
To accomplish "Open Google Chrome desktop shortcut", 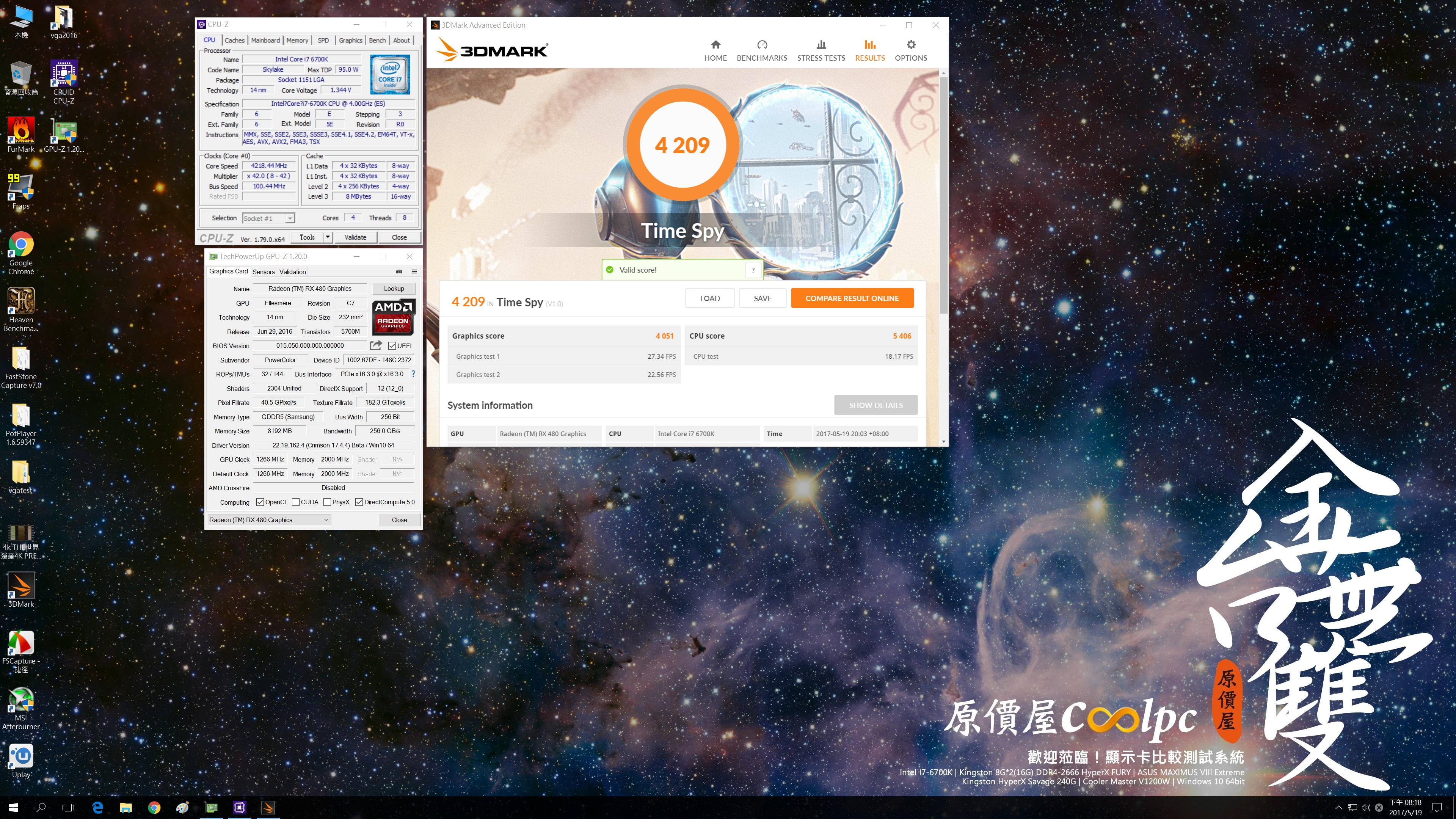I will (x=21, y=253).
